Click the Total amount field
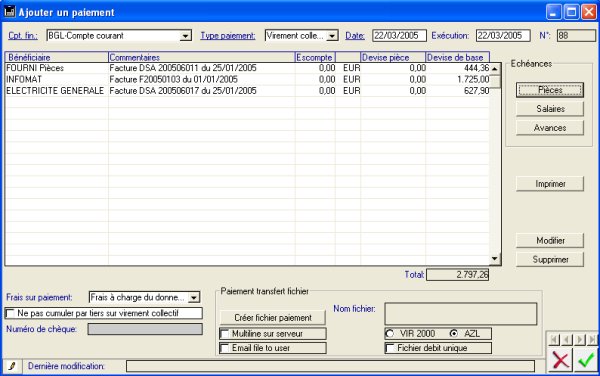 (x=457, y=275)
